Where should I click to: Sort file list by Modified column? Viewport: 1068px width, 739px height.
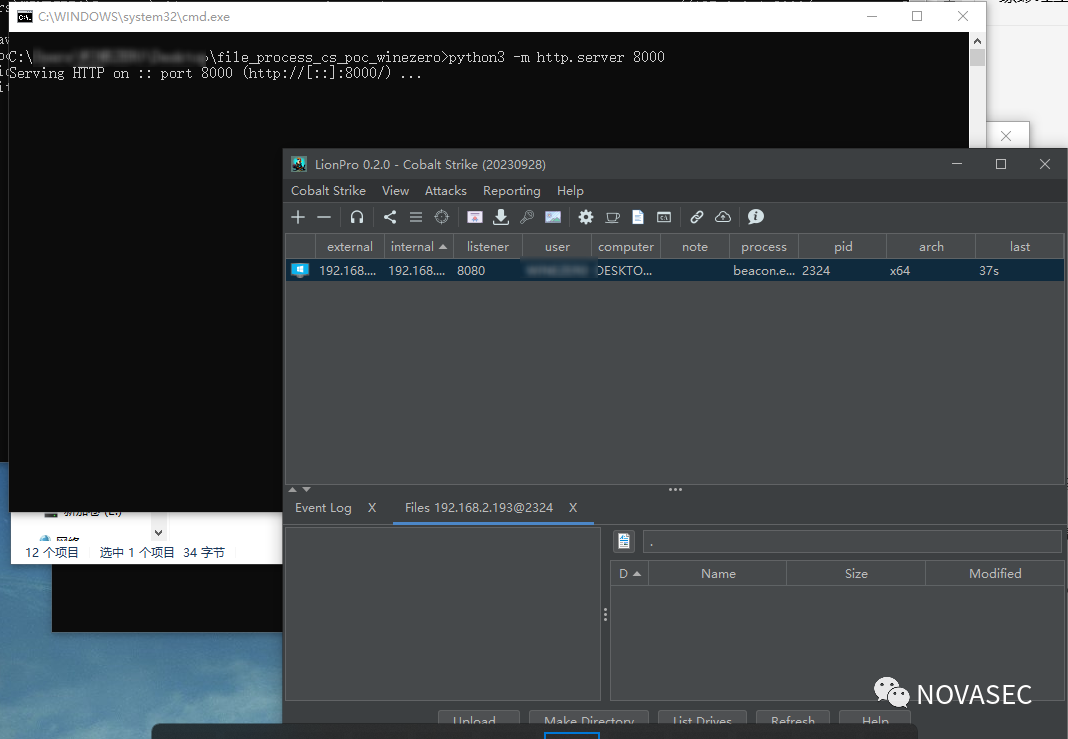click(x=995, y=573)
